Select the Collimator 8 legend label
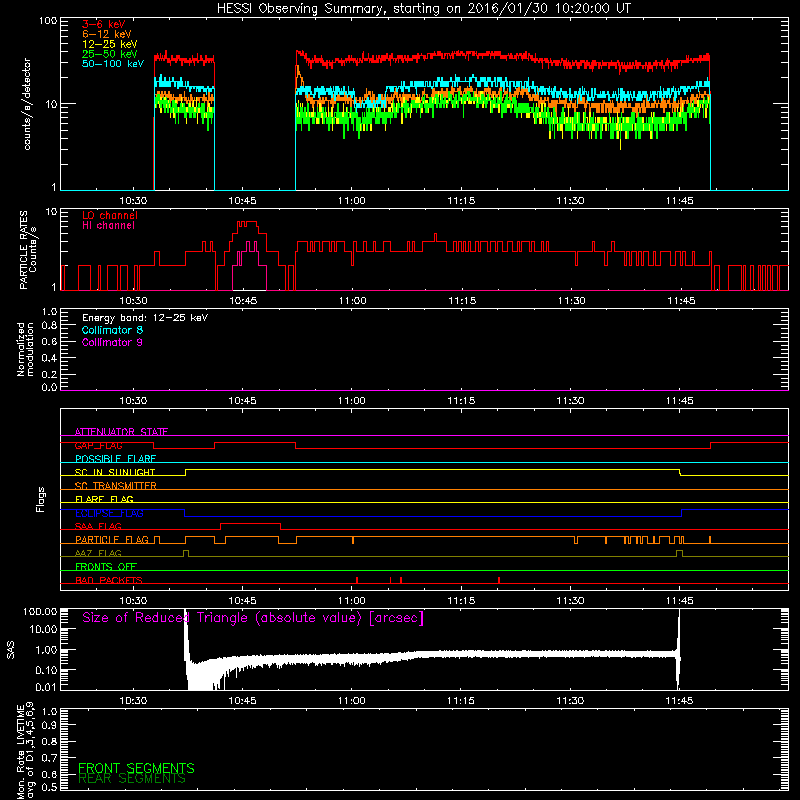 tap(112, 330)
